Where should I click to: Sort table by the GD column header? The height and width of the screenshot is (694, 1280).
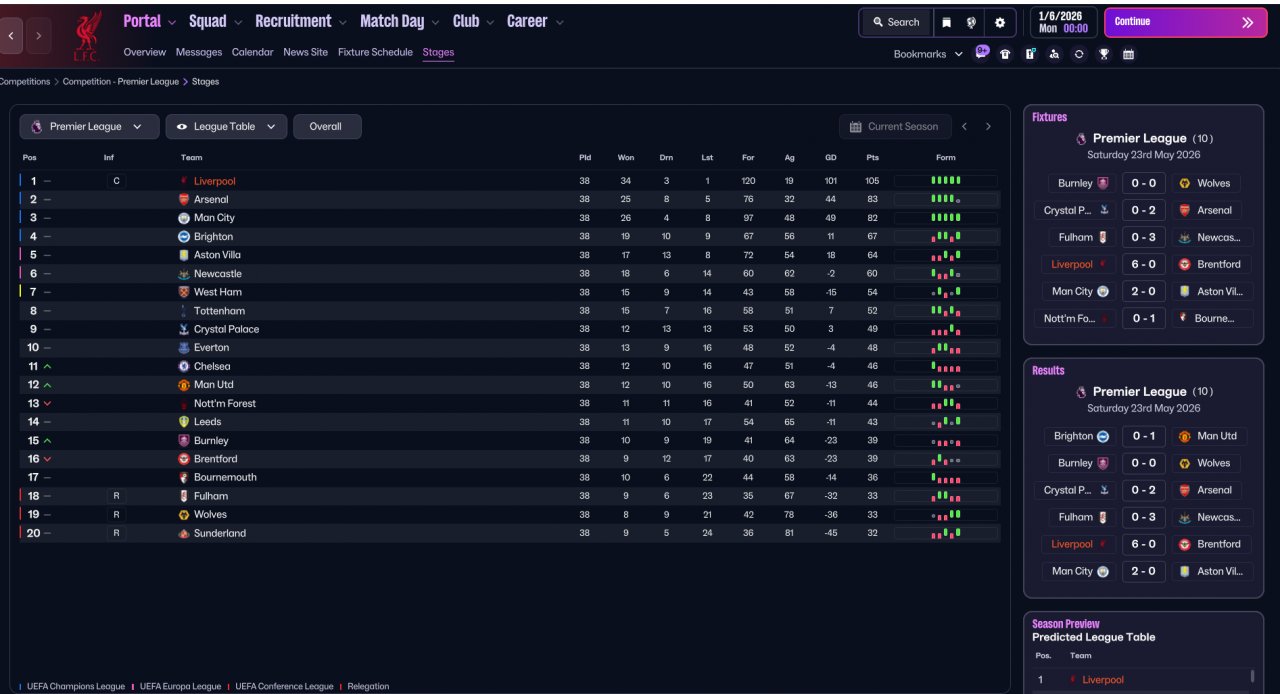coord(830,158)
